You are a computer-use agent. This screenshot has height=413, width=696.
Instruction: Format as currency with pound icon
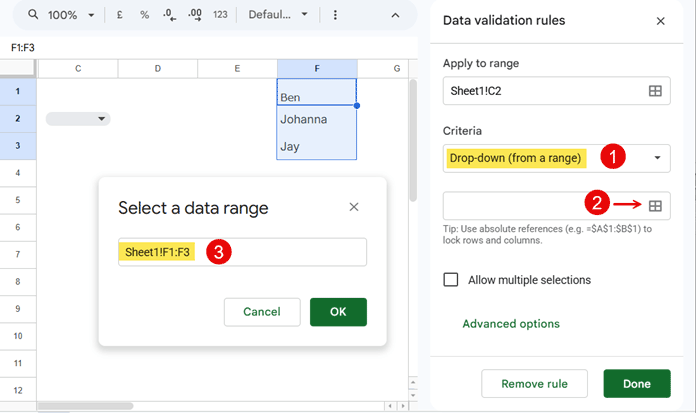point(119,15)
